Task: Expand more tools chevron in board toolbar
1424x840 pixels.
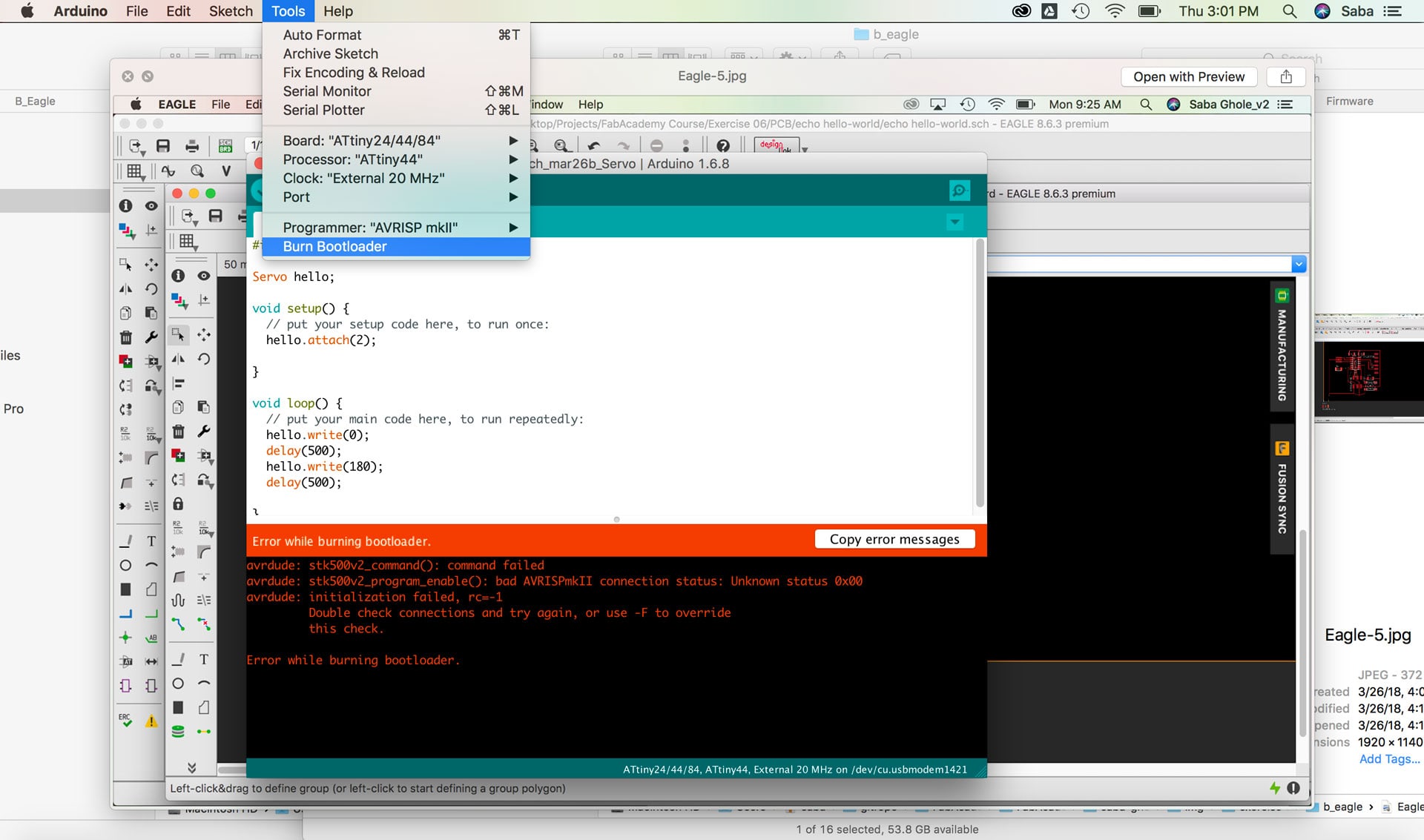Action: click(191, 767)
